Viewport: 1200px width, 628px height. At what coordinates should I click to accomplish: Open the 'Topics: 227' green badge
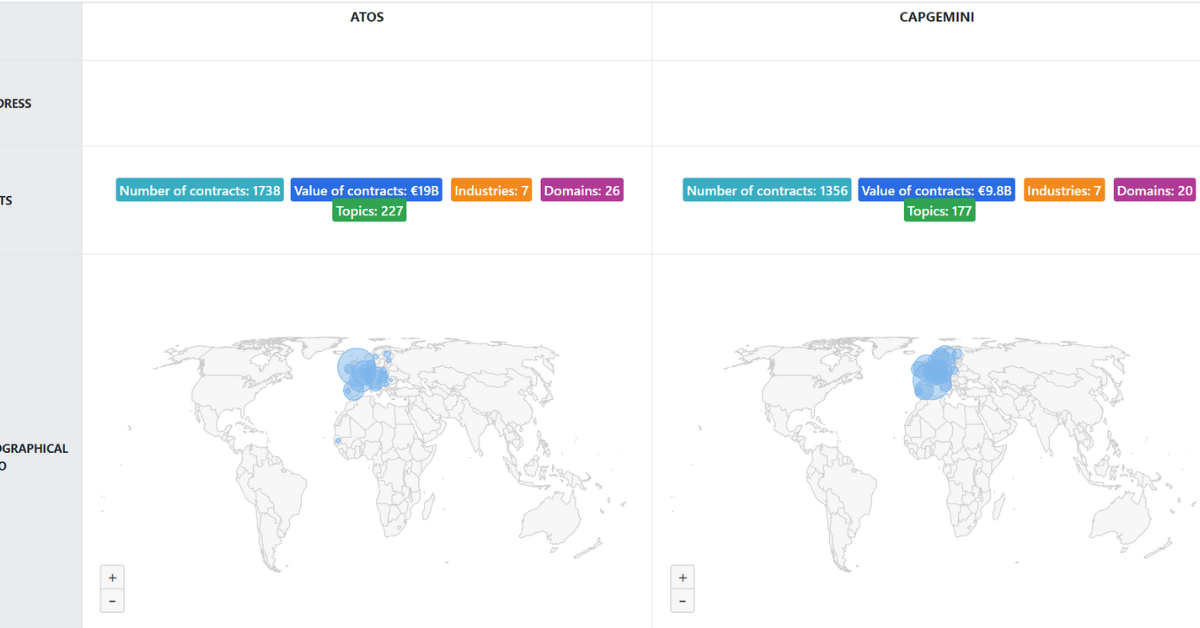[369, 211]
